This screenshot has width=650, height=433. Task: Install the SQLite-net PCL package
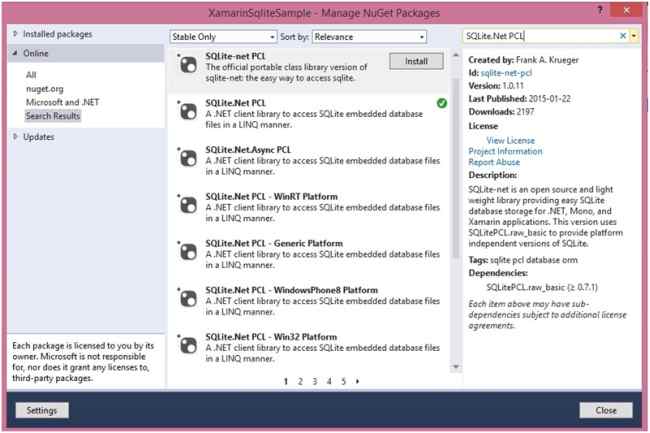pyautogui.click(x=416, y=61)
